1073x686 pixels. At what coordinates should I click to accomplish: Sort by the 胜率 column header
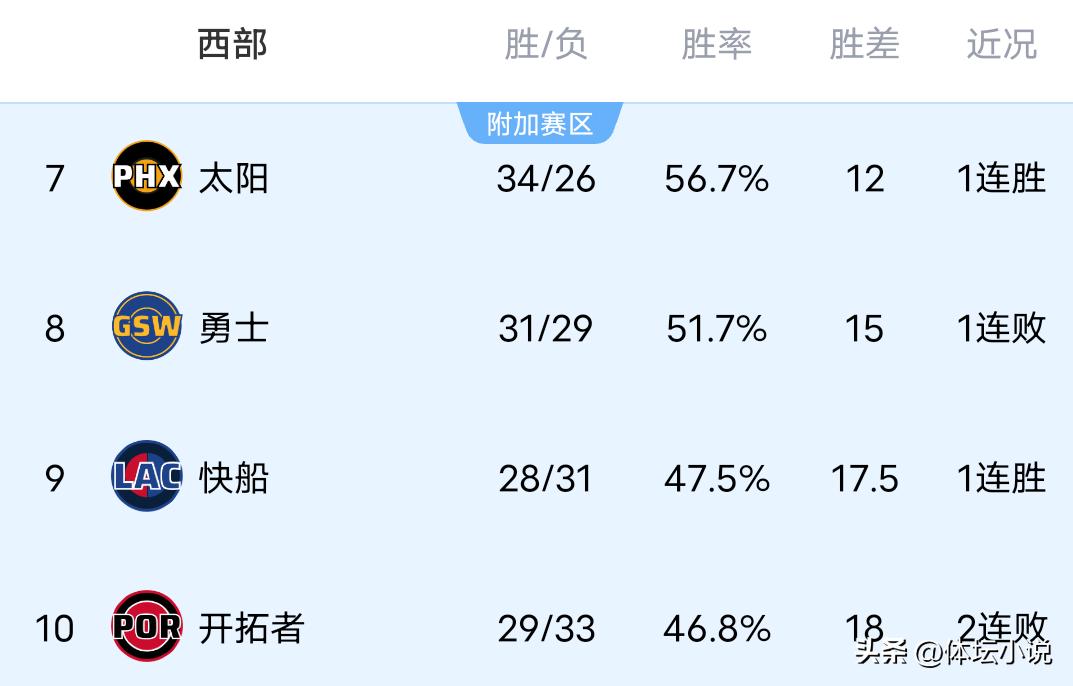coord(716,45)
